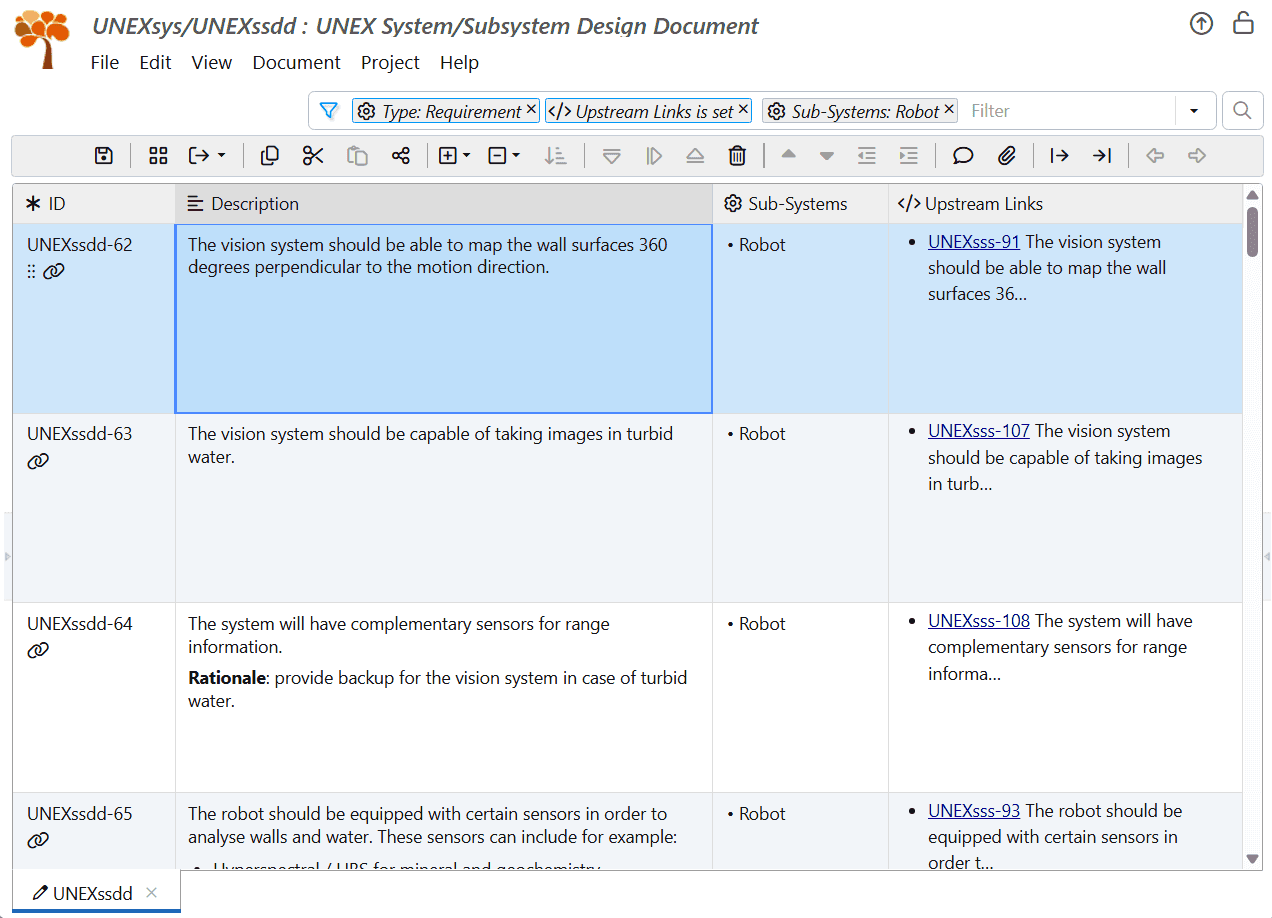The width and height of the screenshot is (1272, 918).
Task: Click the vertical scrollbar thumb
Action: (1252, 231)
